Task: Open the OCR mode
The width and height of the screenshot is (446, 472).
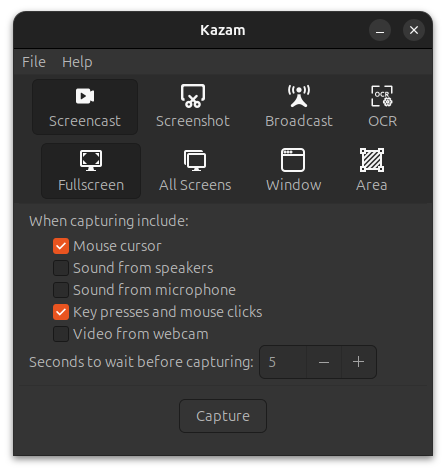Action: 382,107
